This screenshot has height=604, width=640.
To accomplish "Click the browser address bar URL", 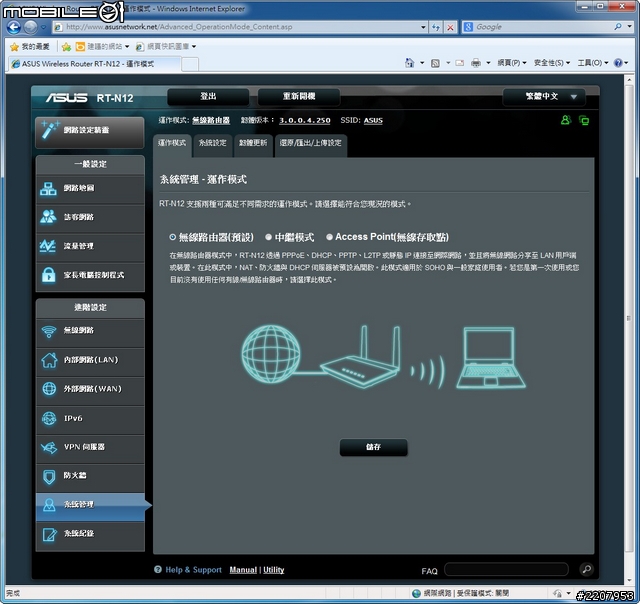I will pyautogui.click(x=241, y=27).
